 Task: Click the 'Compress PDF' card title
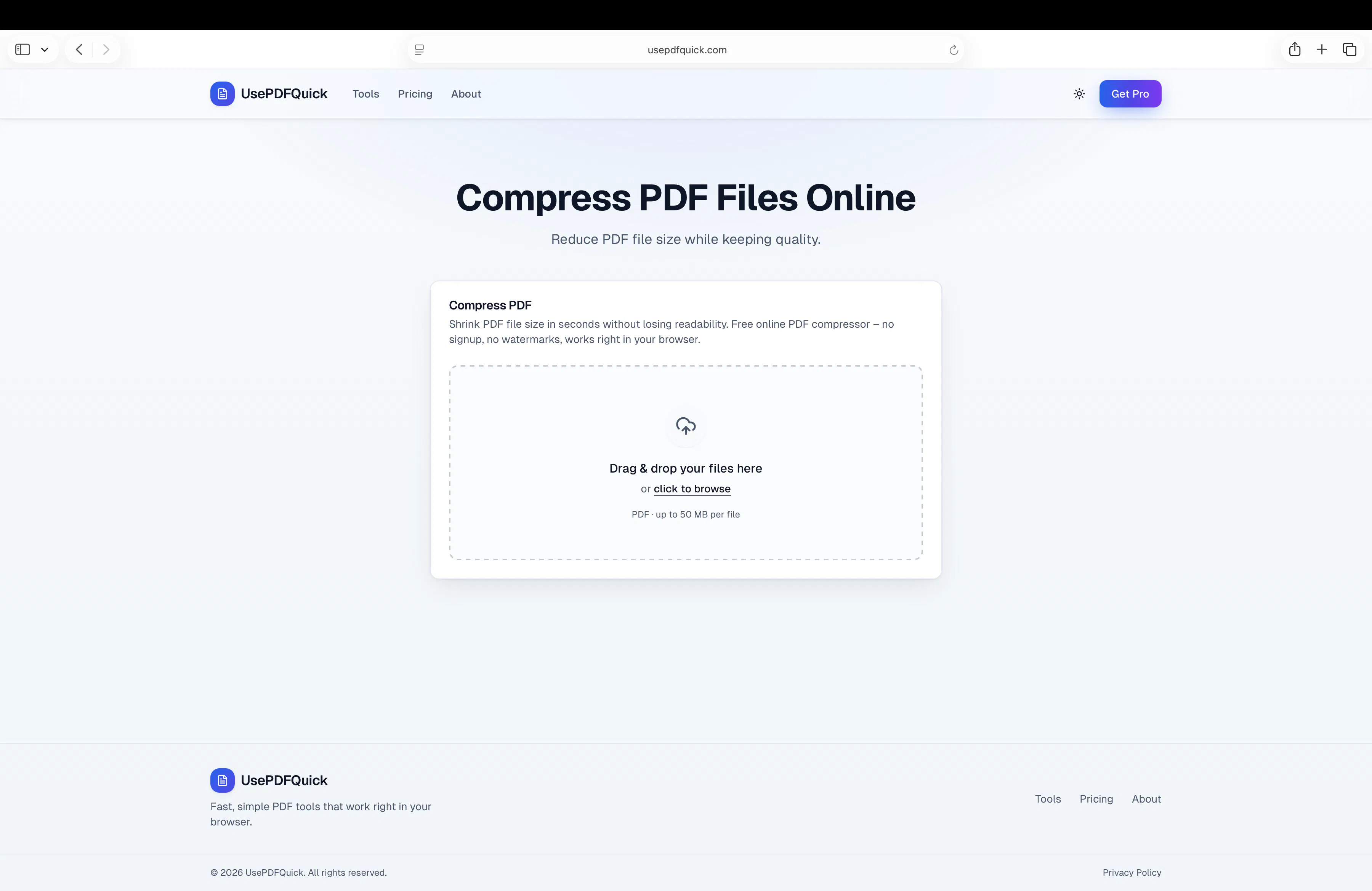point(490,306)
